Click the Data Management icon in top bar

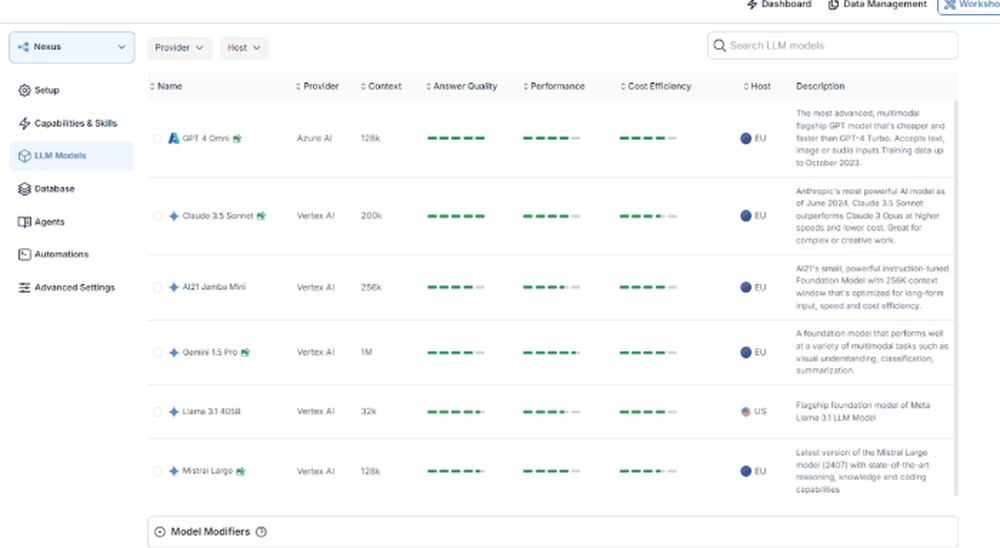click(833, 4)
